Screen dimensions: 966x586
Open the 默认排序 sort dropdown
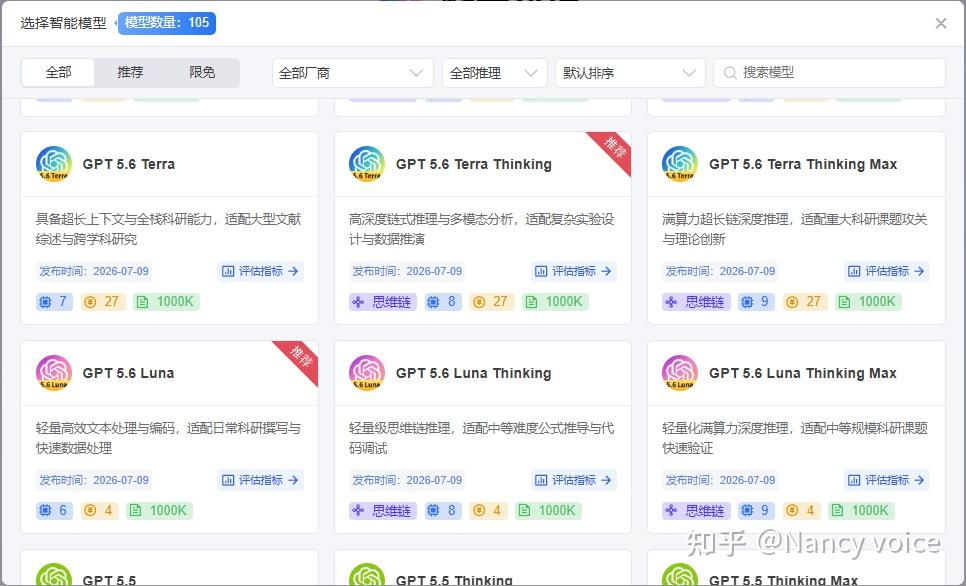coord(630,73)
